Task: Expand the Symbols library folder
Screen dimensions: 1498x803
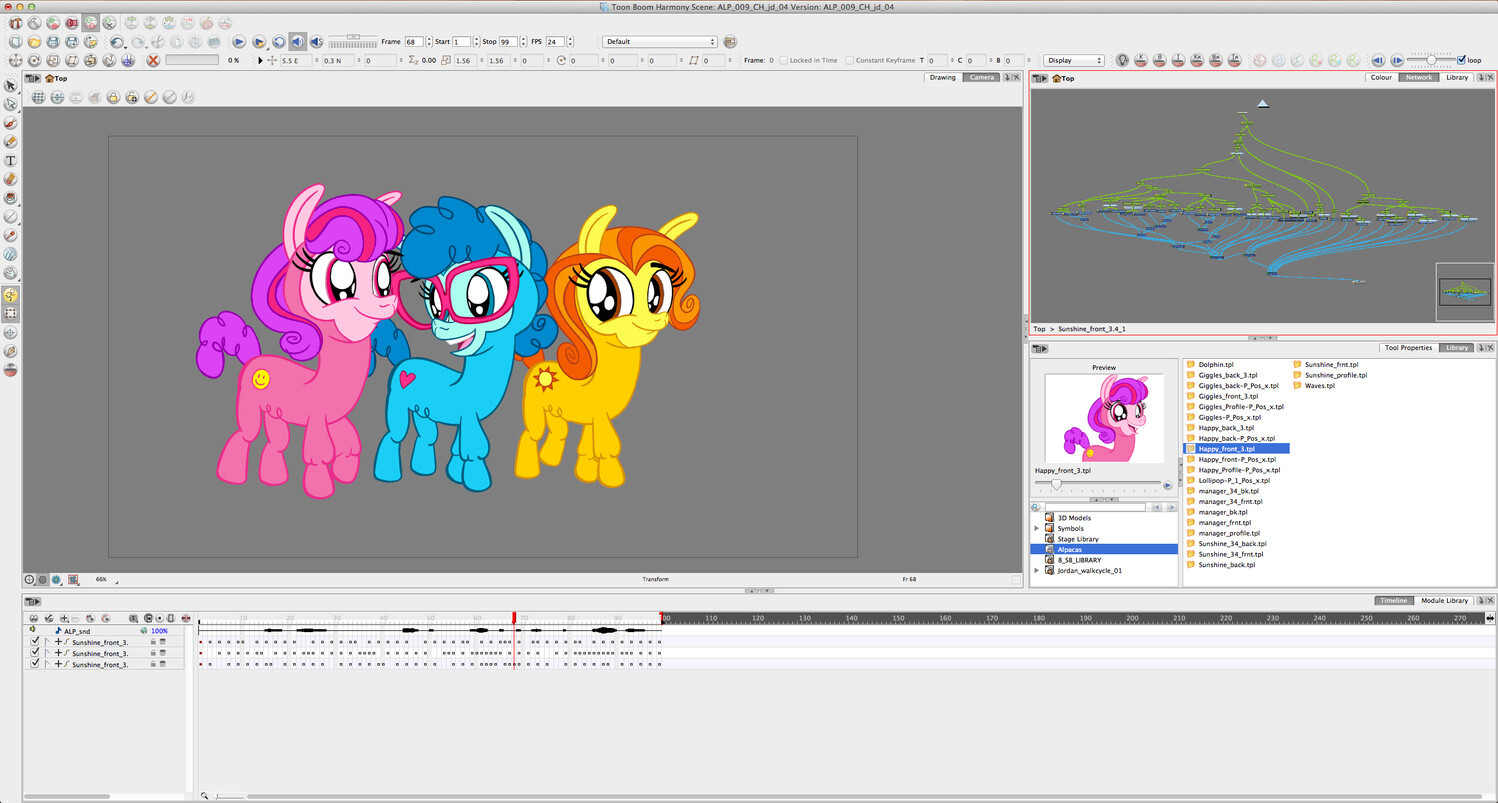Action: 1037,528
